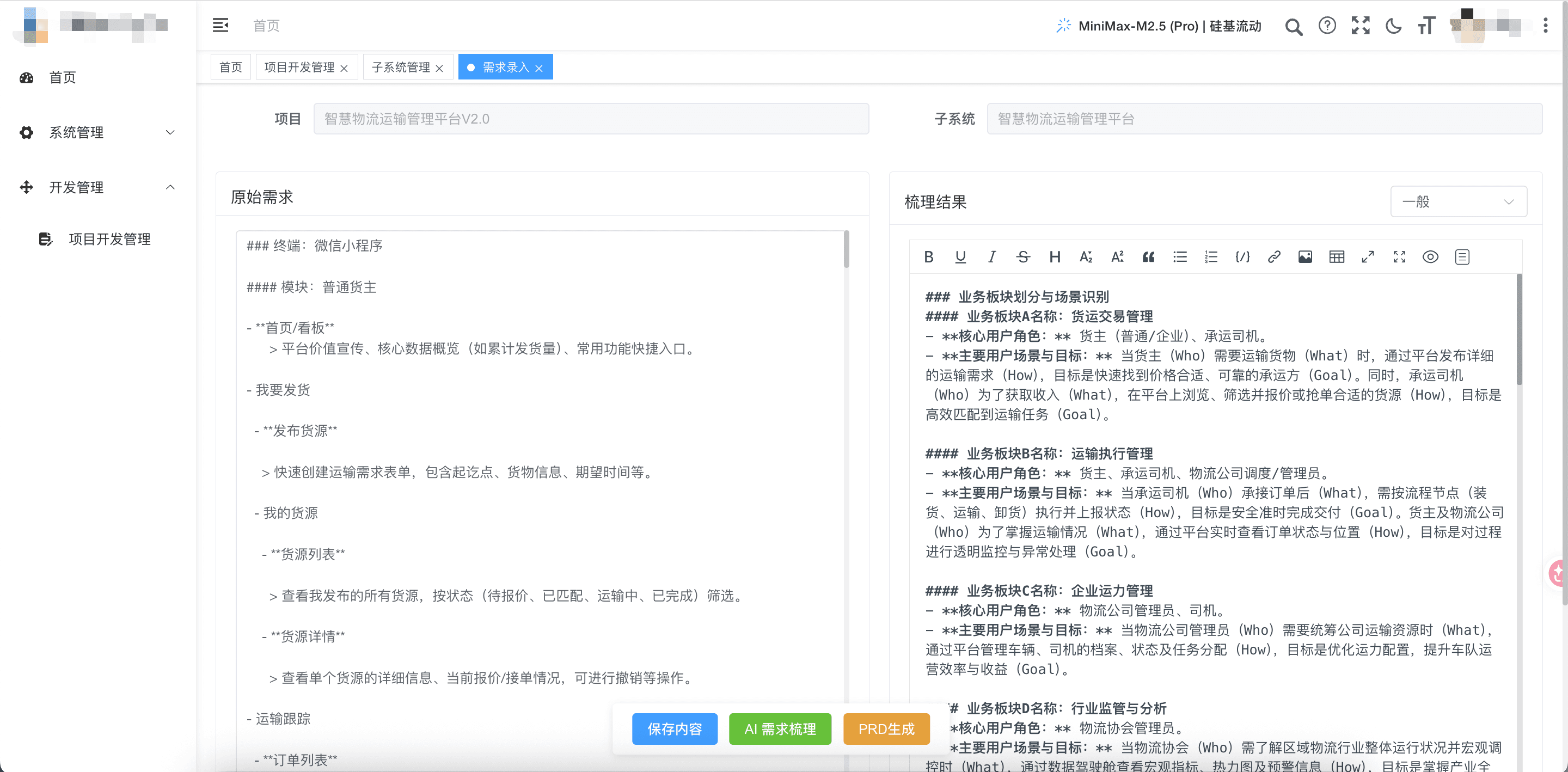This screenshot has width=1568, height=772.
Task: Click the 系统管理 gear icon
Action: pos(26,132)
